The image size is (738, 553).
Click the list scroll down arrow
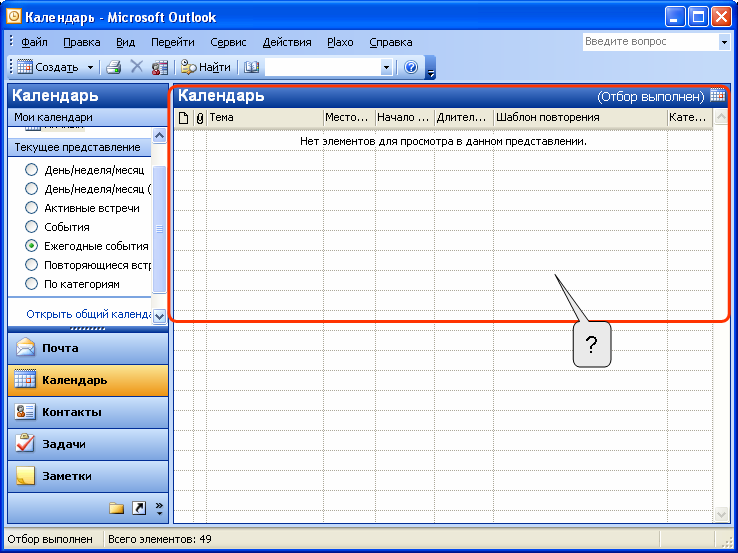coord(721,515)
